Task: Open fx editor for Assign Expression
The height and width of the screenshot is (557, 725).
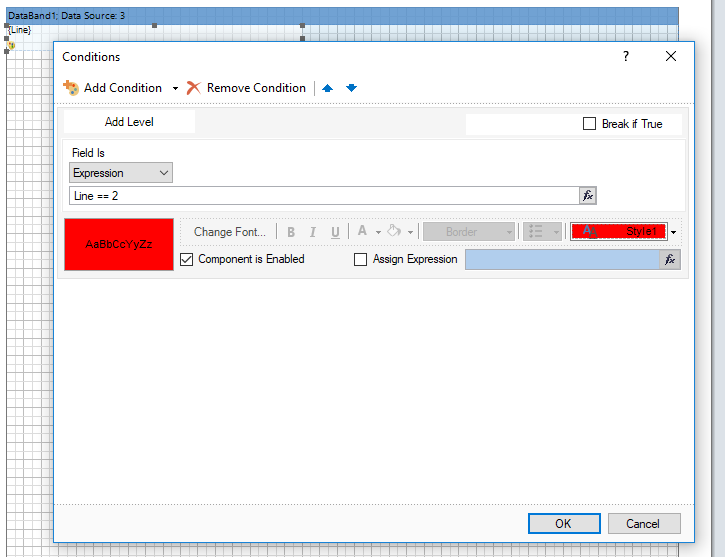Action: (670, 260)
